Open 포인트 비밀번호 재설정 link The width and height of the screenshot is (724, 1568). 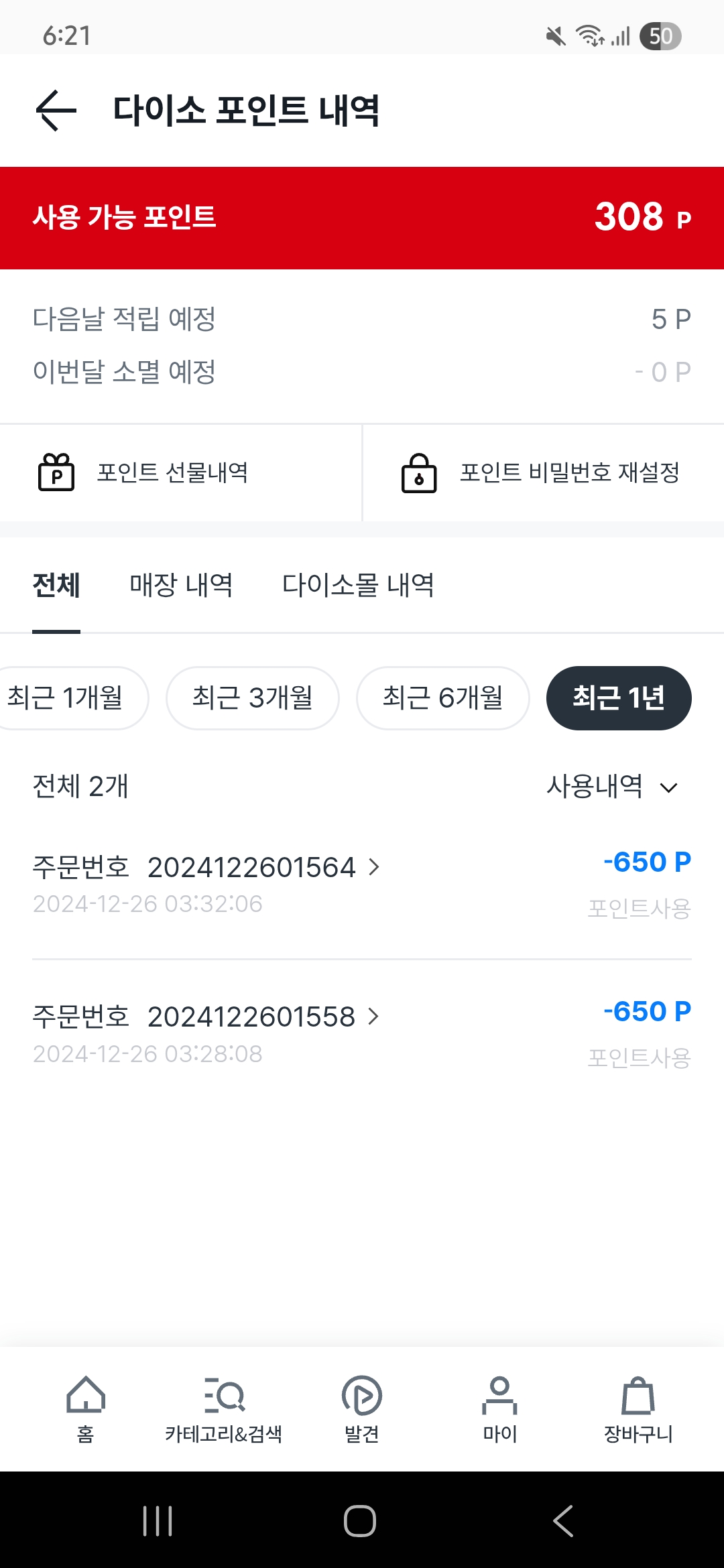point(570,472)
